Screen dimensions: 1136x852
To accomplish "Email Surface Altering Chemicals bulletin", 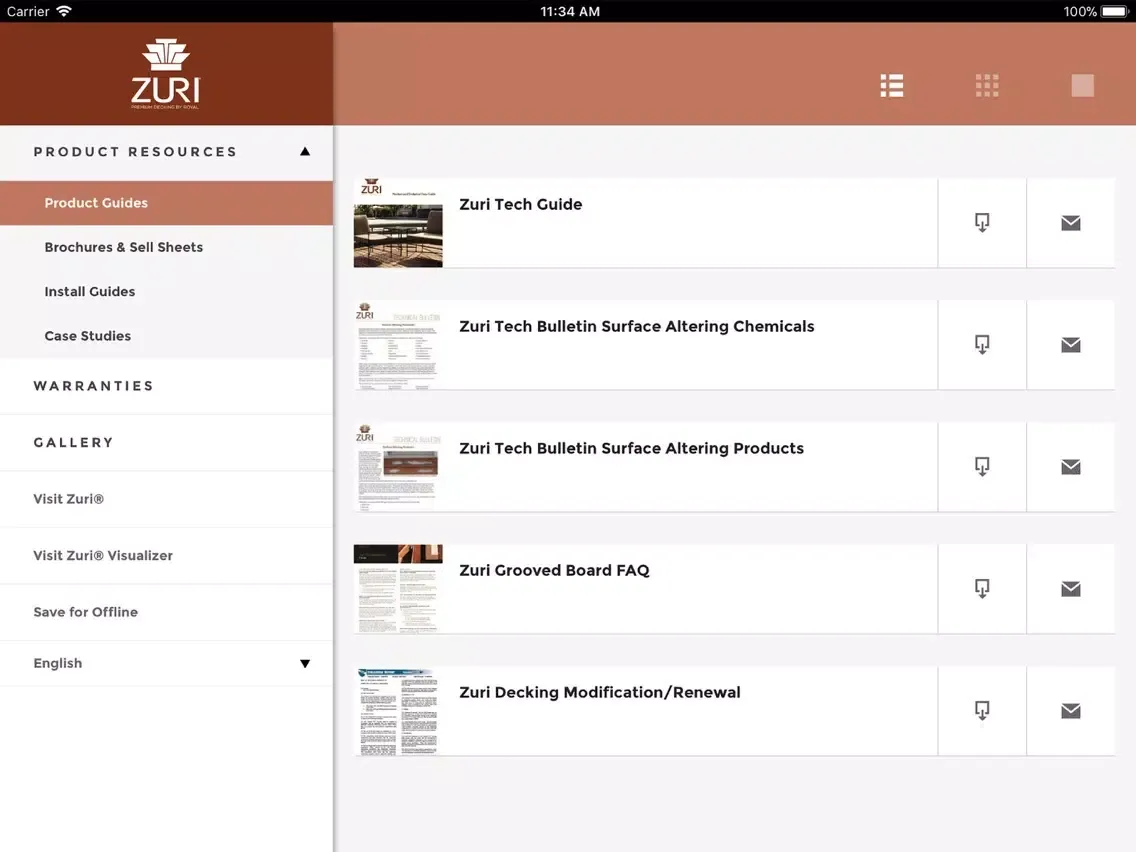I will pos(1071,344).
